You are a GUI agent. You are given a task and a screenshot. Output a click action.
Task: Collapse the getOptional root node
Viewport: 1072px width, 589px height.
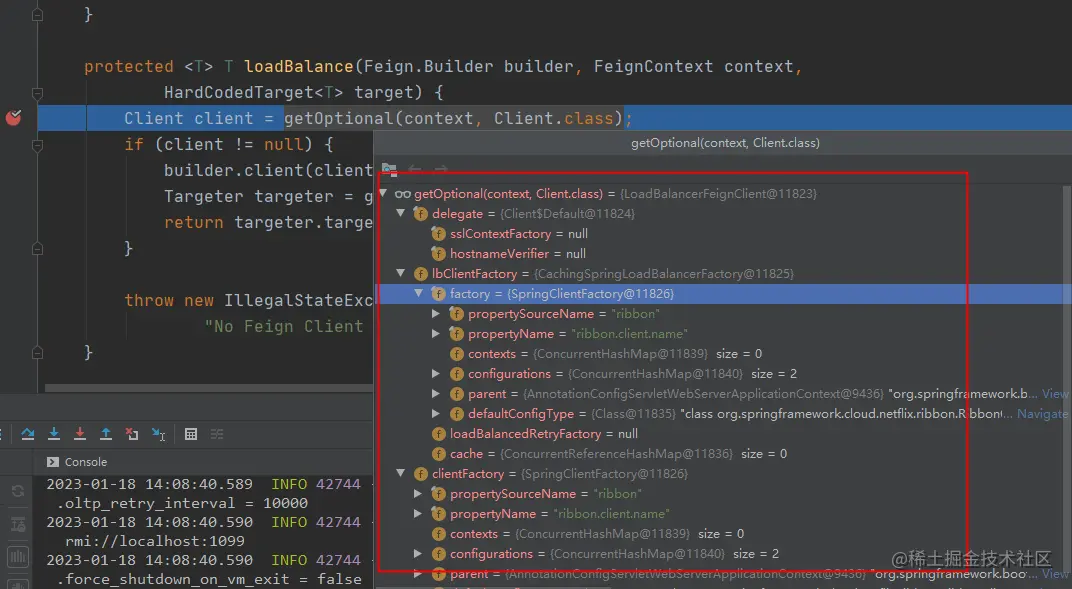pyautogui.click(x=384, y=193)
